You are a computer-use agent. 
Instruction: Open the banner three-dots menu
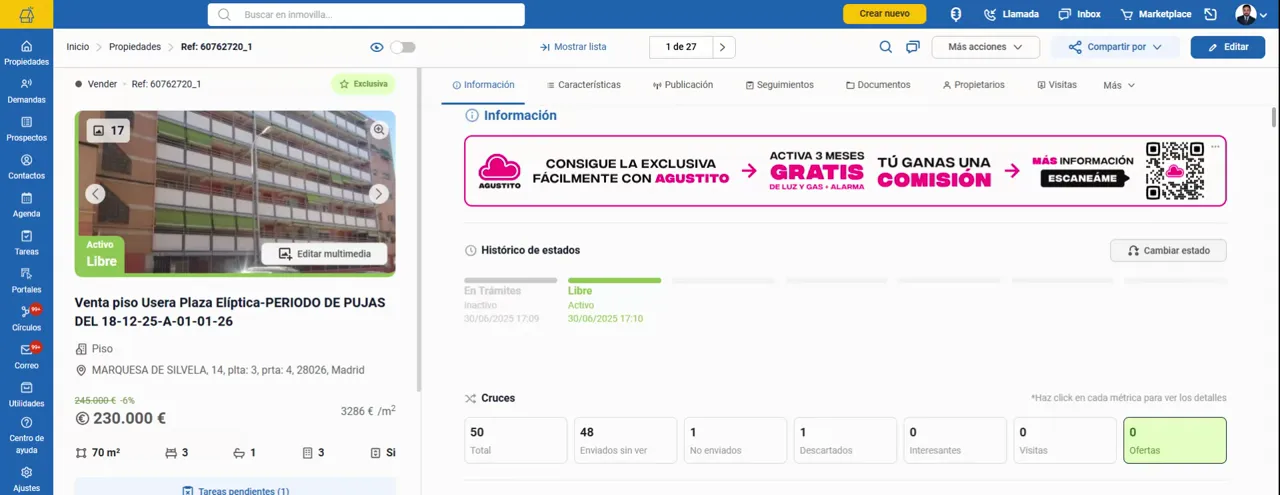click(1215, 147)
